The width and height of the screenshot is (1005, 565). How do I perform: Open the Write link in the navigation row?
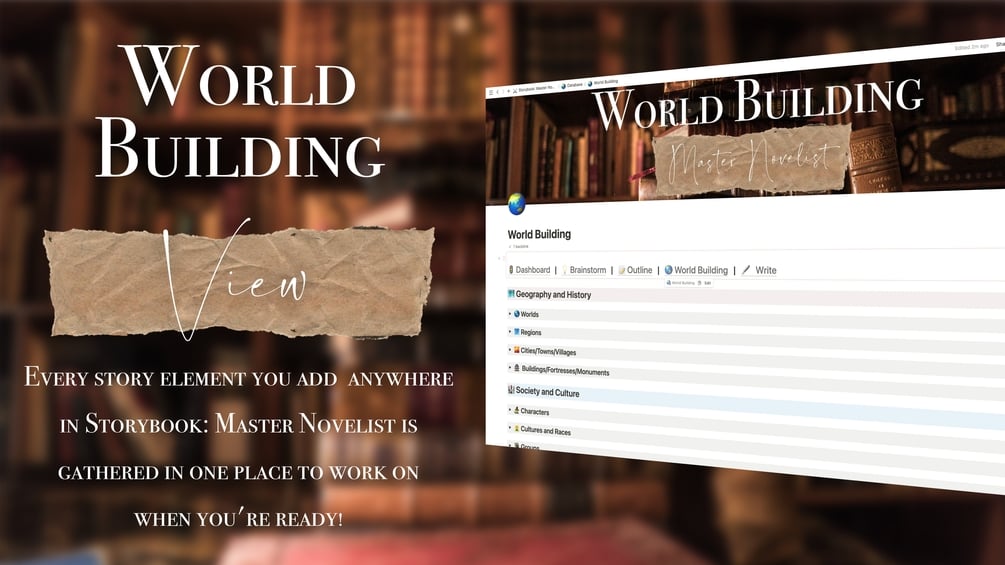(766, 270)
